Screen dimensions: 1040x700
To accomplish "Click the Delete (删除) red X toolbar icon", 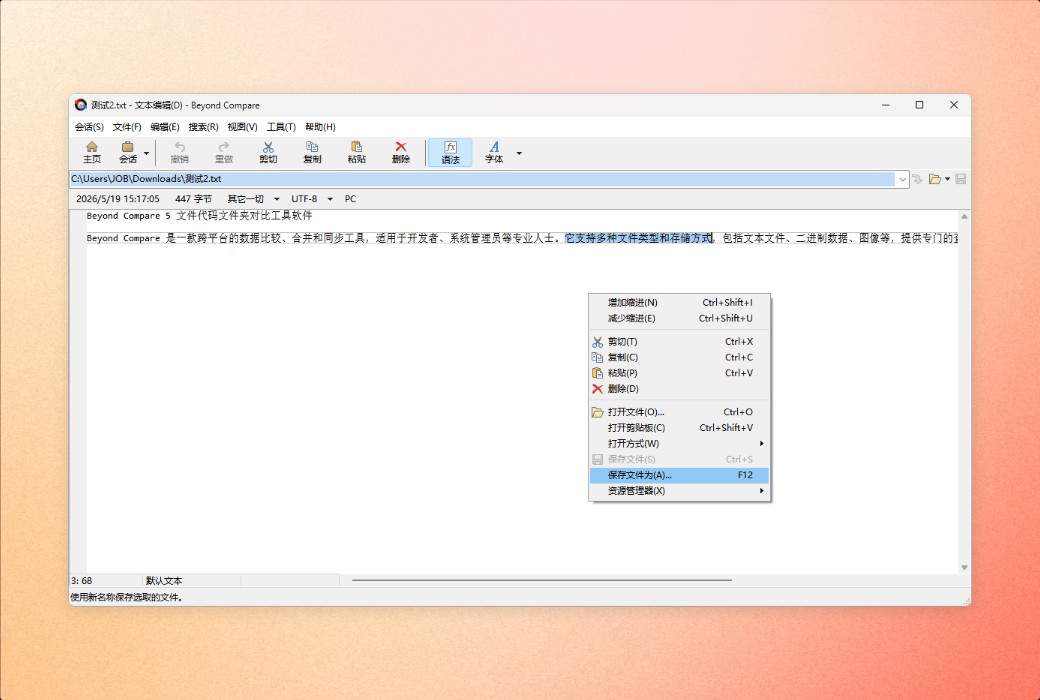I will point(401,152).
